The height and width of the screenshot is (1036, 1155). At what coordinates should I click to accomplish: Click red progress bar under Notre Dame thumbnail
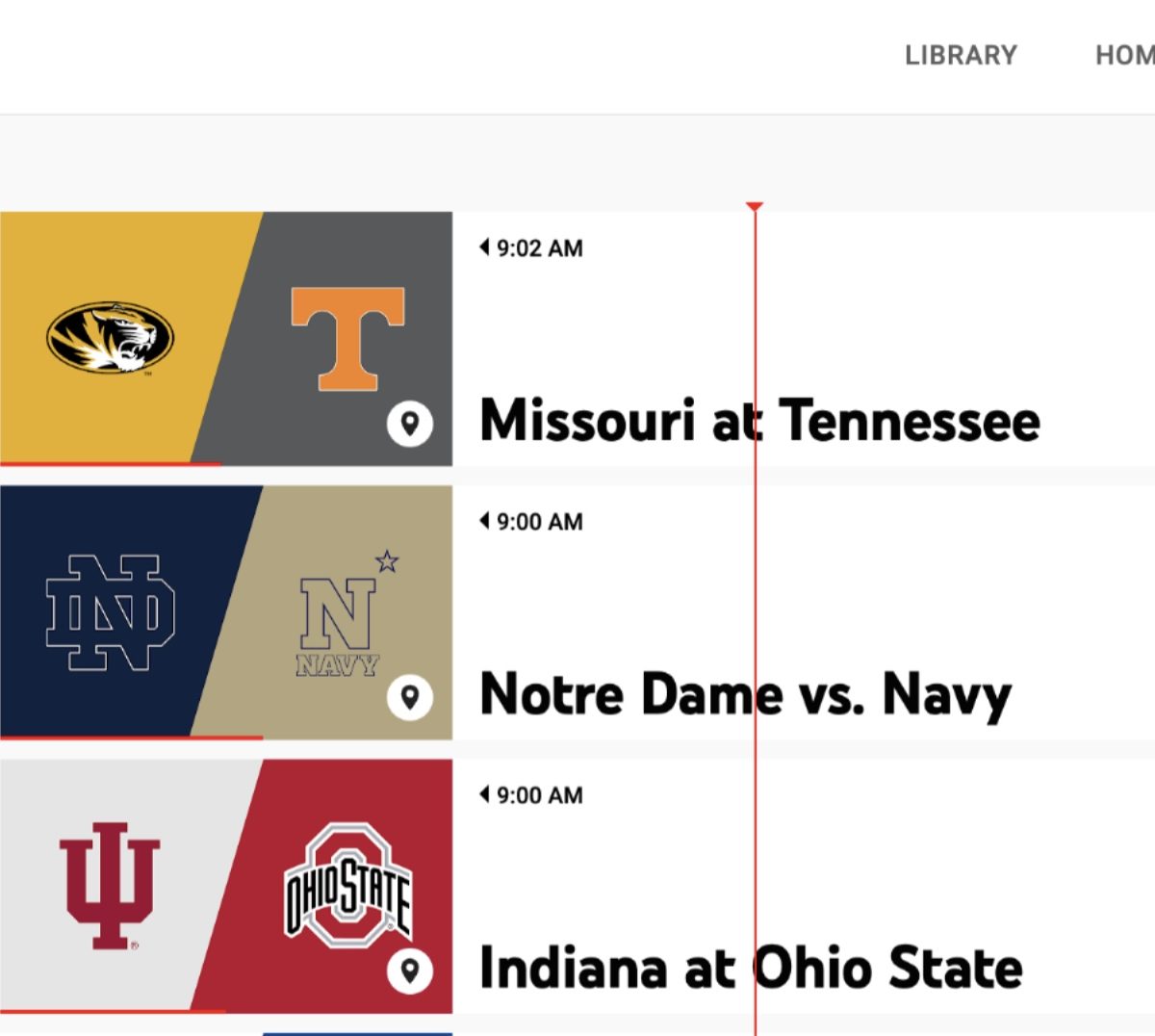(131, 738)
